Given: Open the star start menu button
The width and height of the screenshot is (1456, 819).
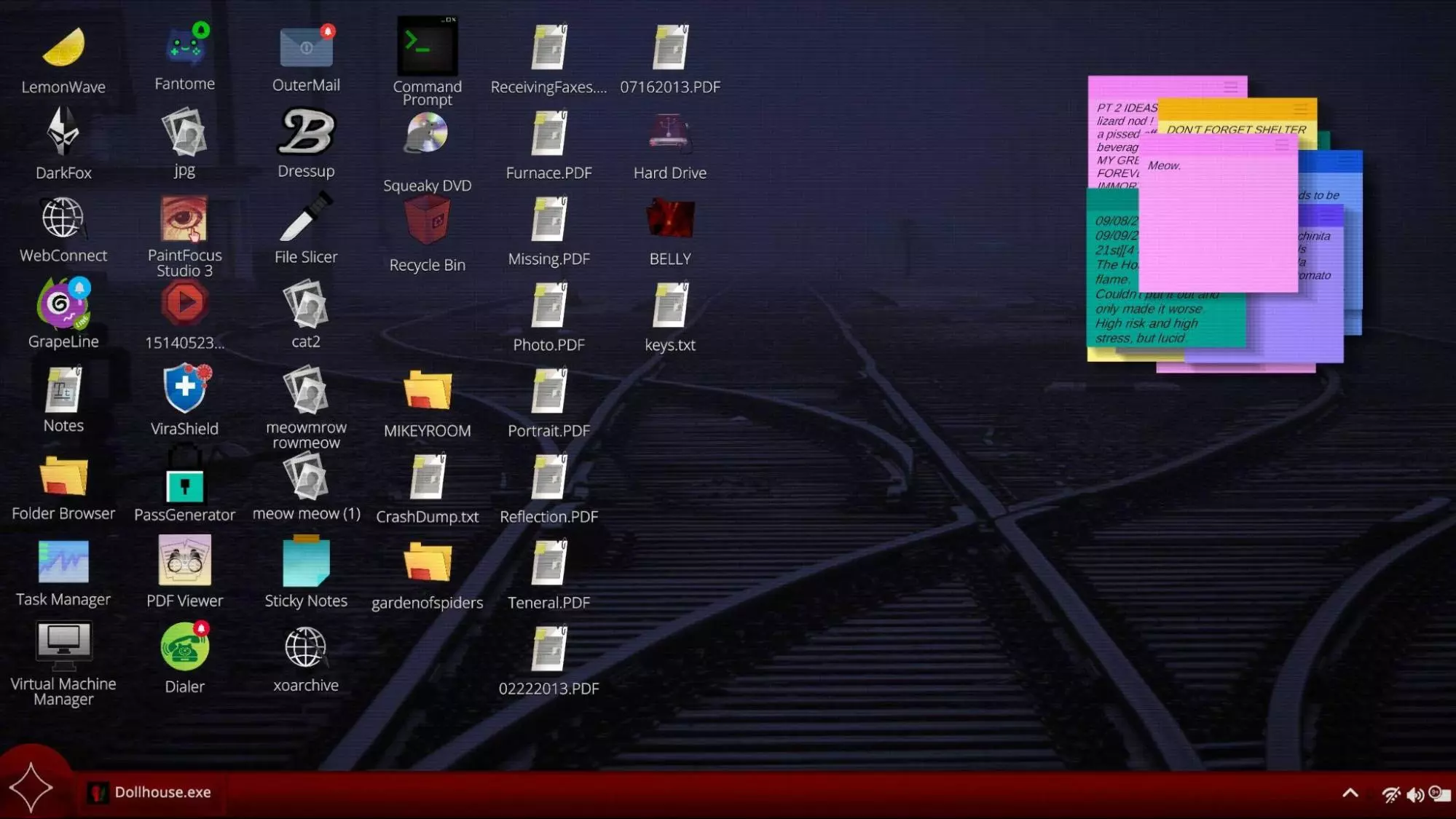Looking at the screenshot, I should pos(31,788).
